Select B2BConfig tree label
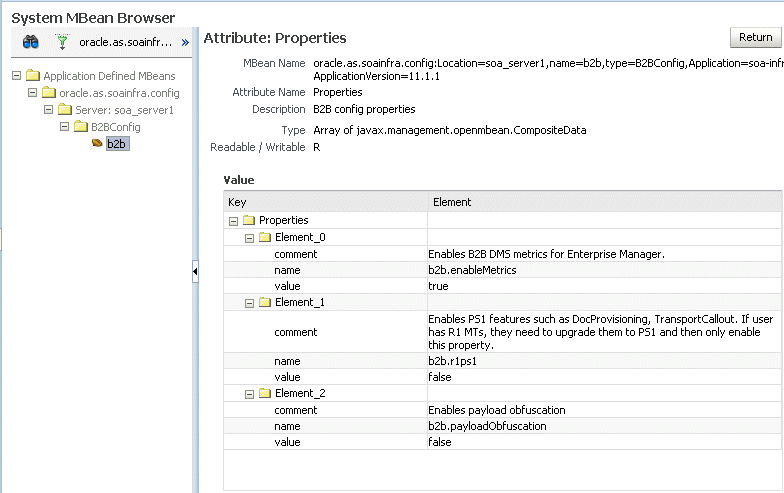This screenshot has height=493, width=784. click(x=116, y=127)
